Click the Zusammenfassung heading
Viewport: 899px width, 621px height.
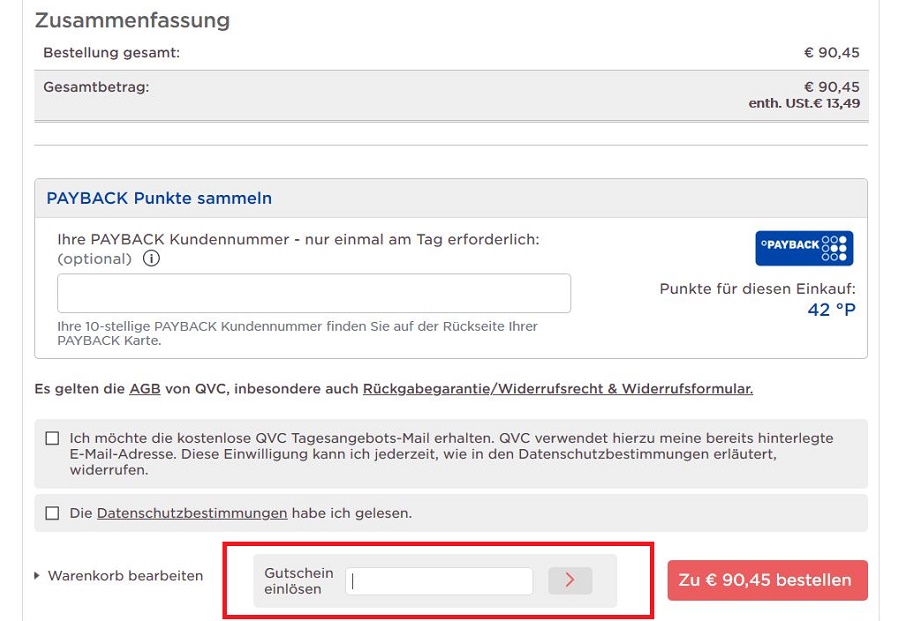tap(132, 20)
